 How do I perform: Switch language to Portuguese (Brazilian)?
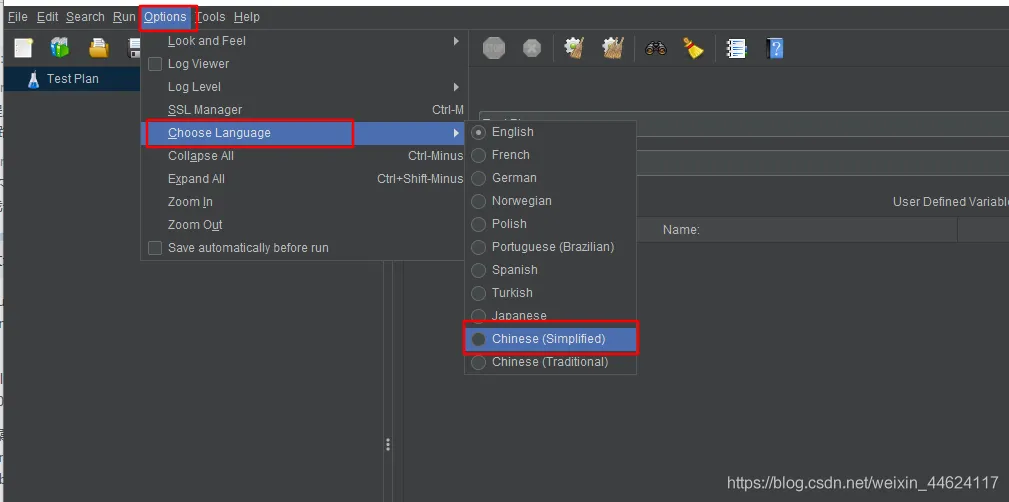tap(550, 247)
